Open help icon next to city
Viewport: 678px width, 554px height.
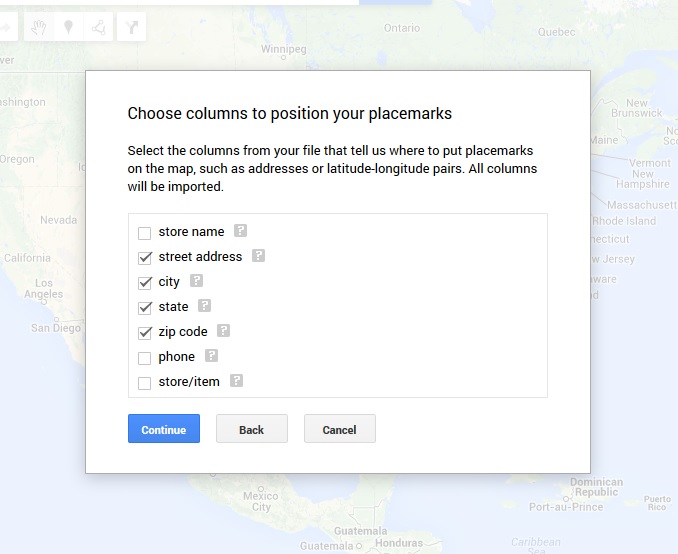point(196,281)
